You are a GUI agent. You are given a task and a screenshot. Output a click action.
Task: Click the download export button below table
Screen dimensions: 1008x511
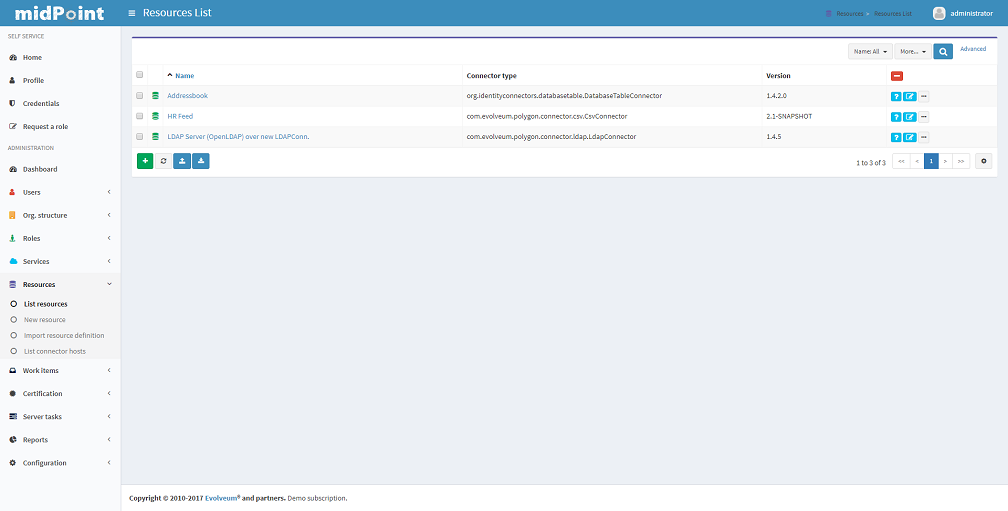(201, 161)
